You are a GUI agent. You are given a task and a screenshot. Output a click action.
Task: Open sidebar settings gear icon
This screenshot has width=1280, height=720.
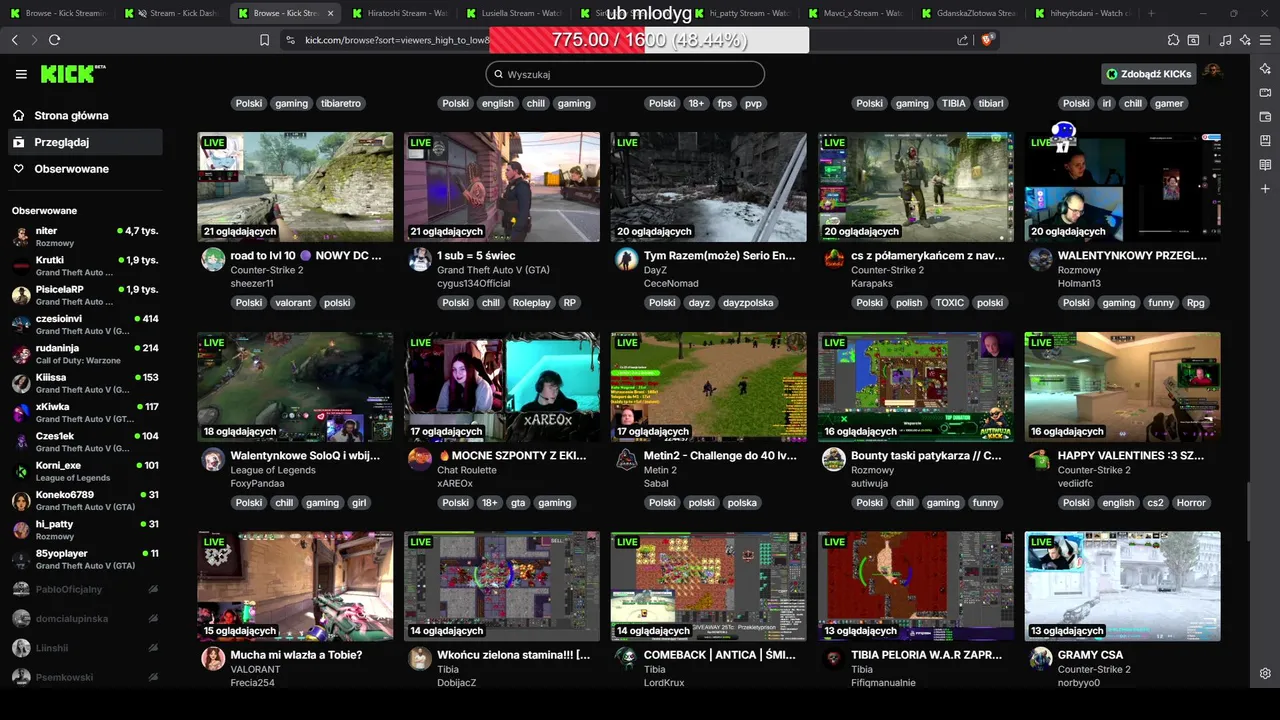tap(1265, 673)
